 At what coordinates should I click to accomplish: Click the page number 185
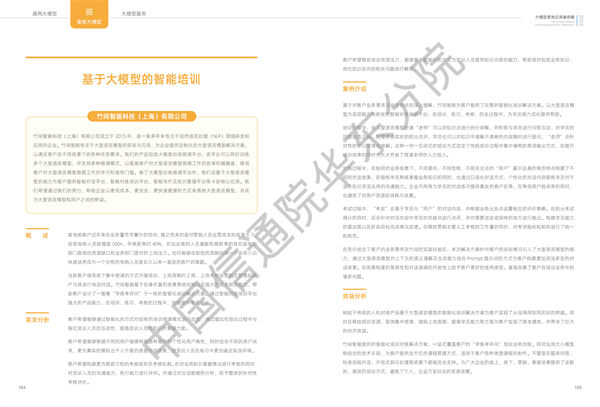coord(578,387)
